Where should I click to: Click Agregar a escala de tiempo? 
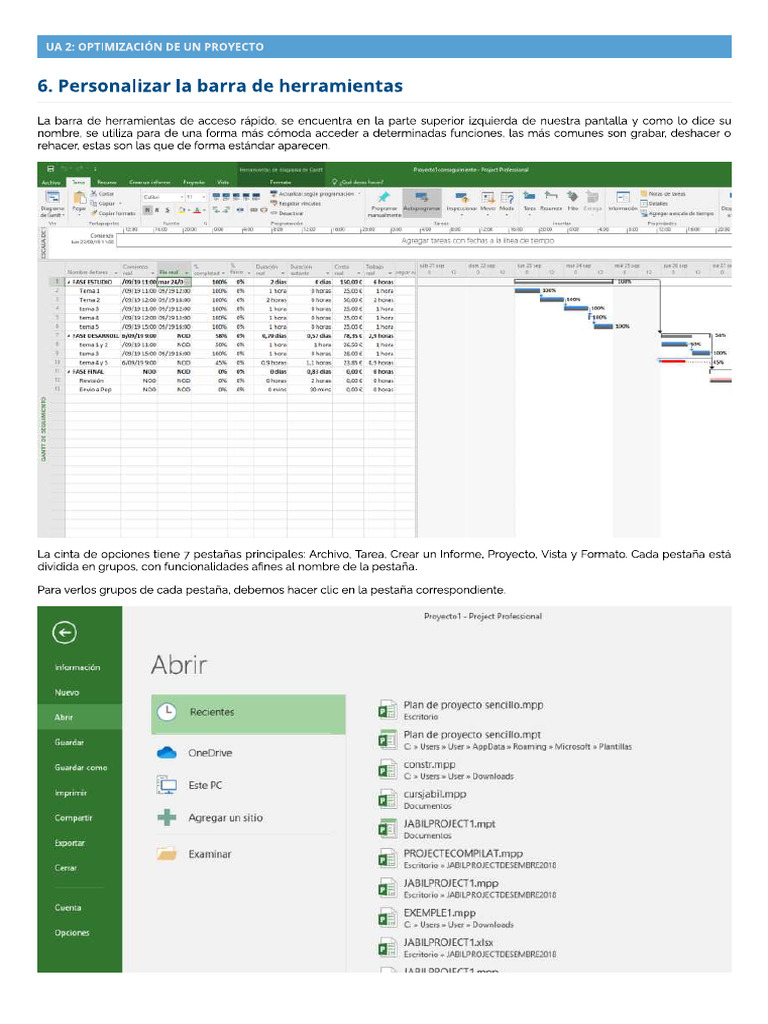pyautogui.click(x=677, y=213)
